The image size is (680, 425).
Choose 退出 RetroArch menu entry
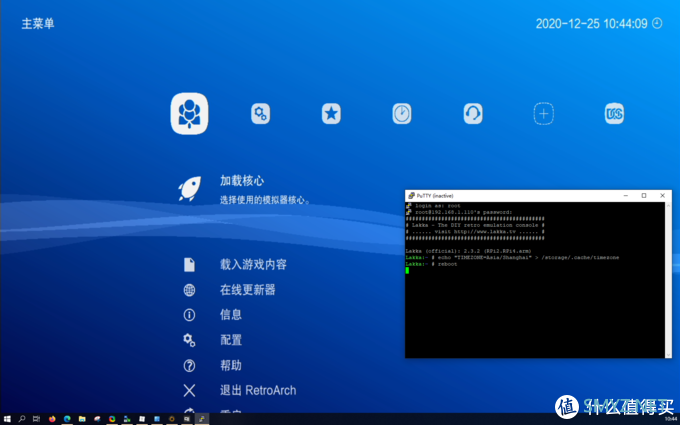(x=258, y=390)
